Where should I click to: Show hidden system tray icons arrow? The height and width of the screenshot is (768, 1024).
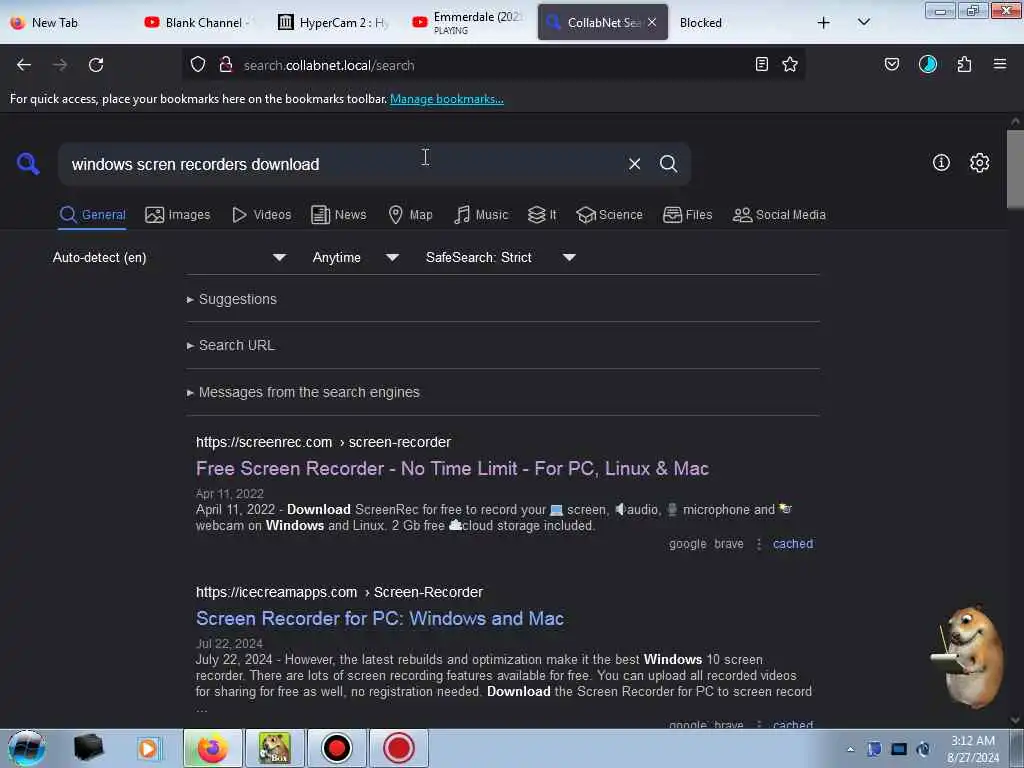(x=850, y=749)
